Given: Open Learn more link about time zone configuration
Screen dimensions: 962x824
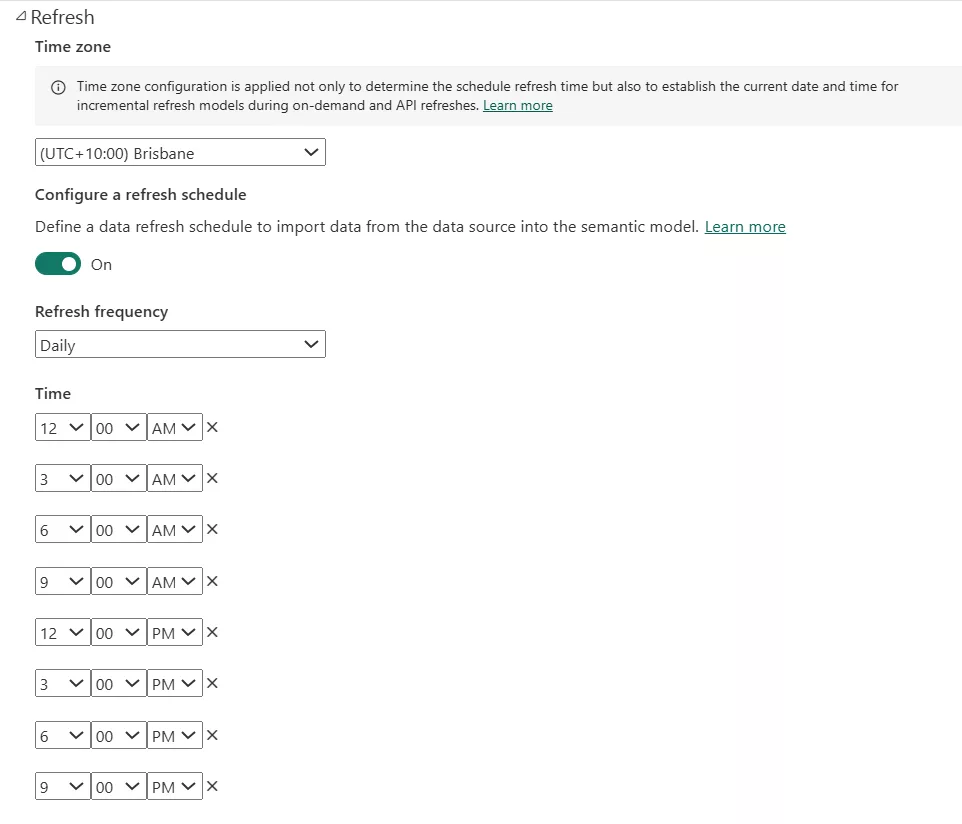Looking at the screenshot, I should [x=518, y=106].
